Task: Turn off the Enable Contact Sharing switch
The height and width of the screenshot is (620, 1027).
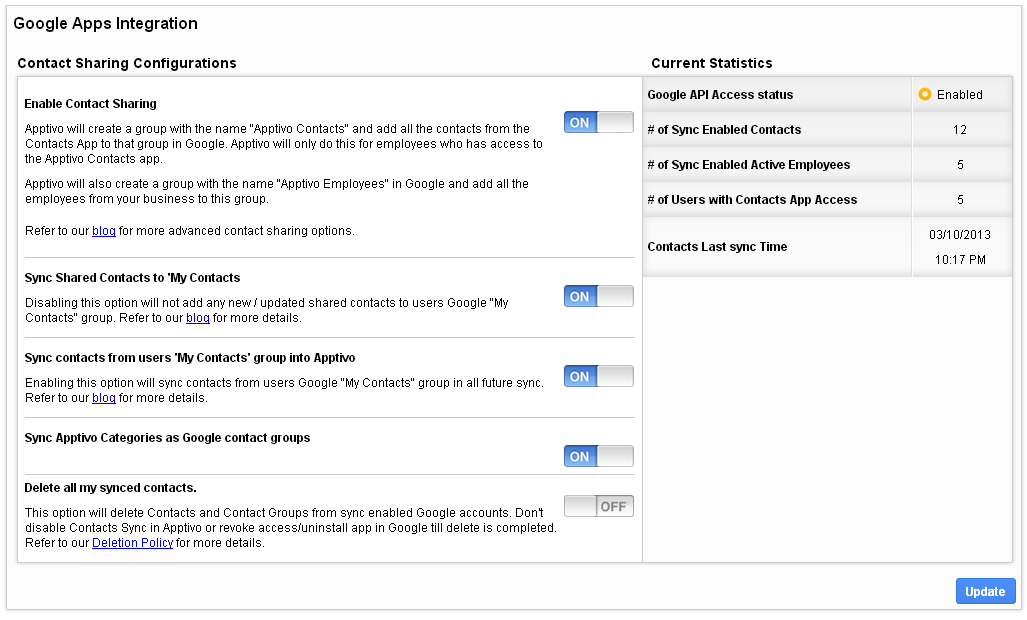Action: click(598, 122)
